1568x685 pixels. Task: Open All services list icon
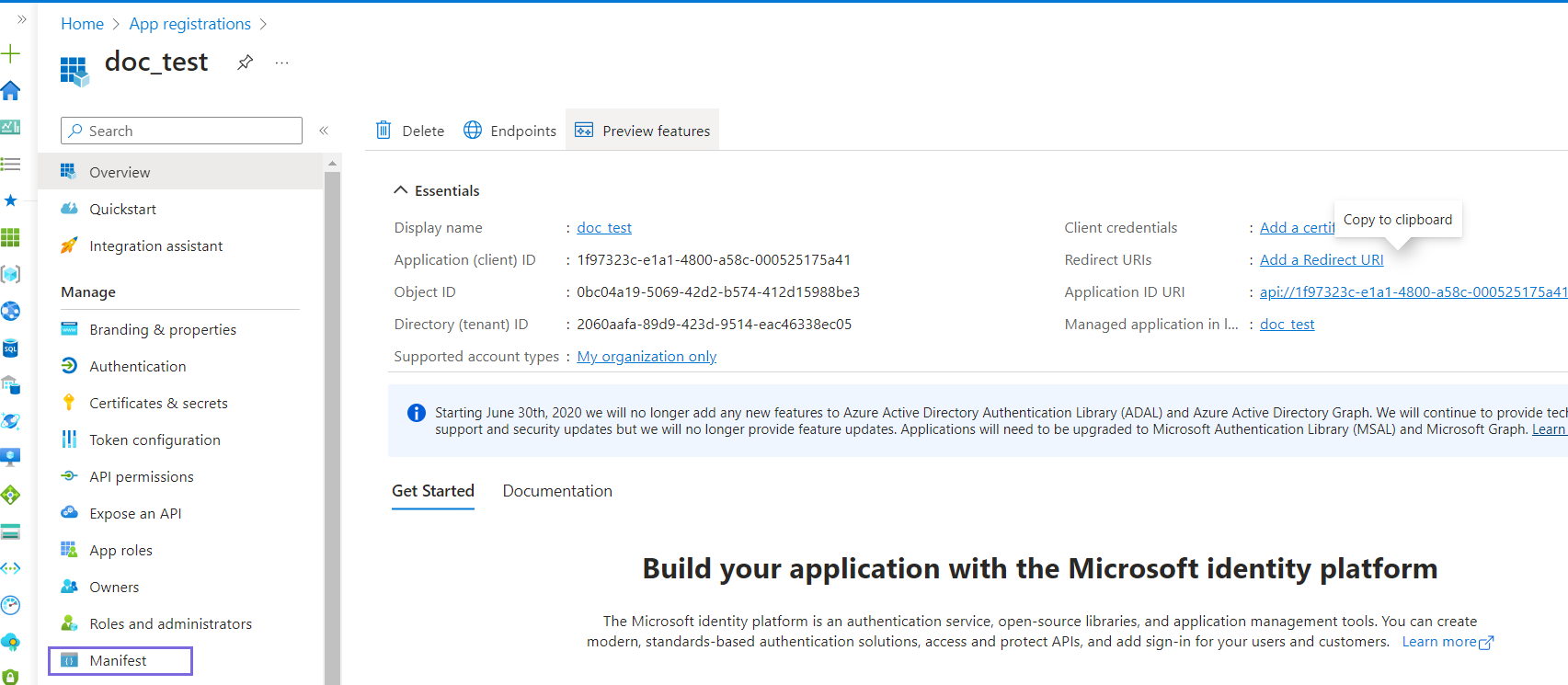click(x=10, y=164)
